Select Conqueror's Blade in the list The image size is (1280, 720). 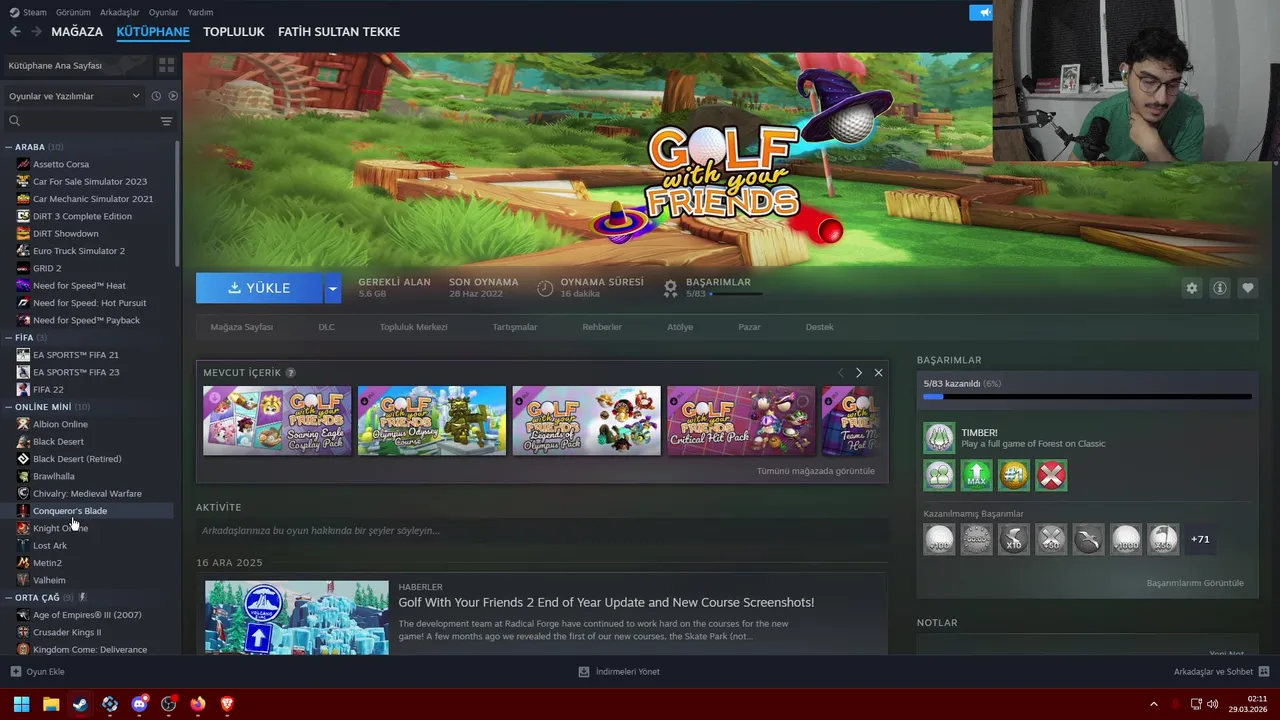pos(70,511)
